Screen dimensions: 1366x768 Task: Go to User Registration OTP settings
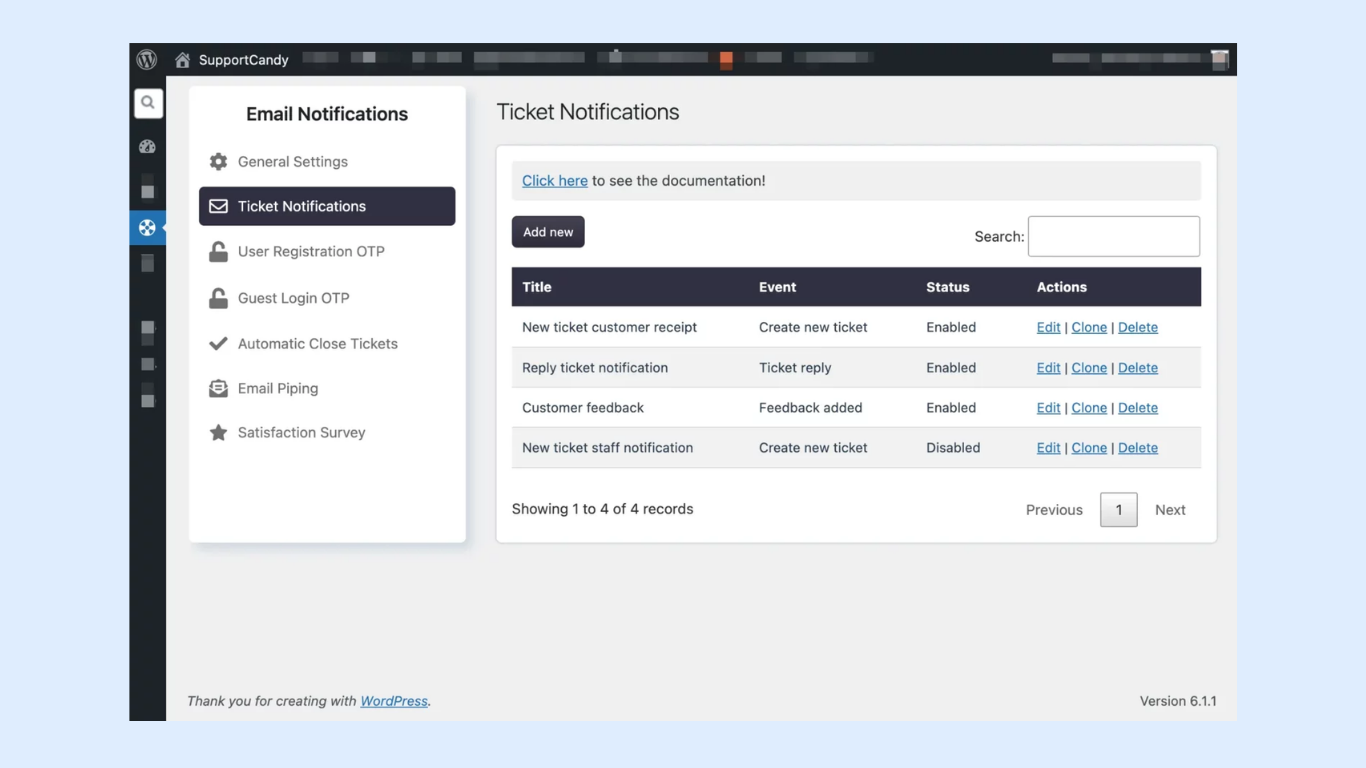pyautogui.click(x=310, y=252)
